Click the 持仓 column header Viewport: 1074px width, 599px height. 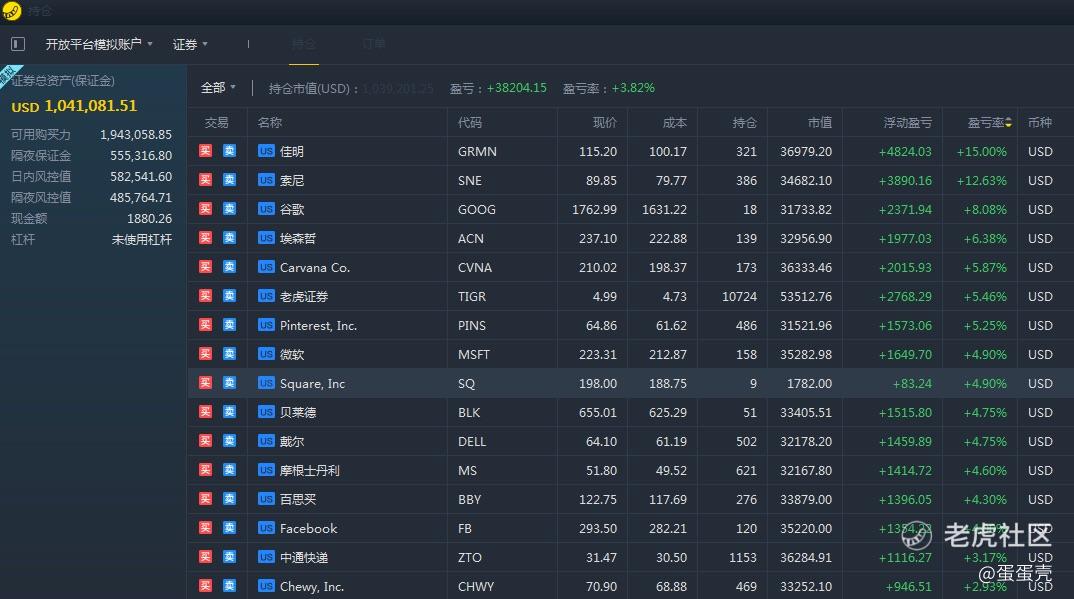(x=745, y=123)
